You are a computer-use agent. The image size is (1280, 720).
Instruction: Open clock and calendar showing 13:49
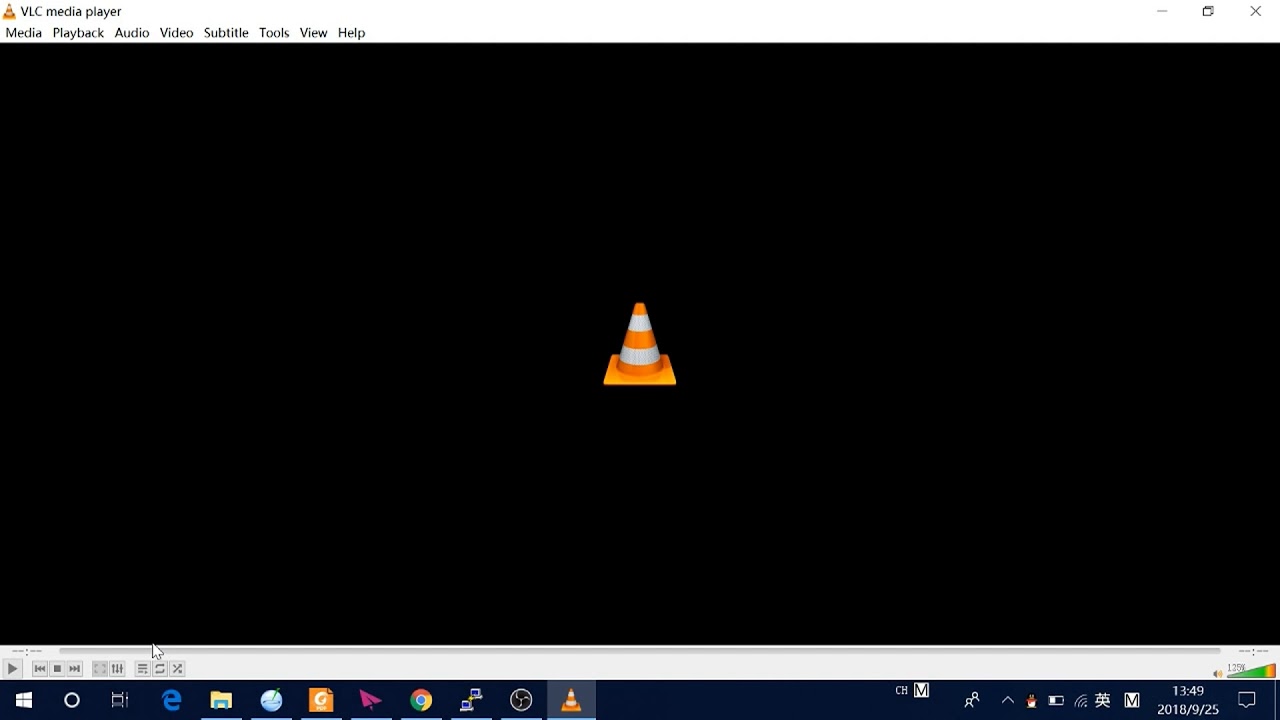(1188, 700)
